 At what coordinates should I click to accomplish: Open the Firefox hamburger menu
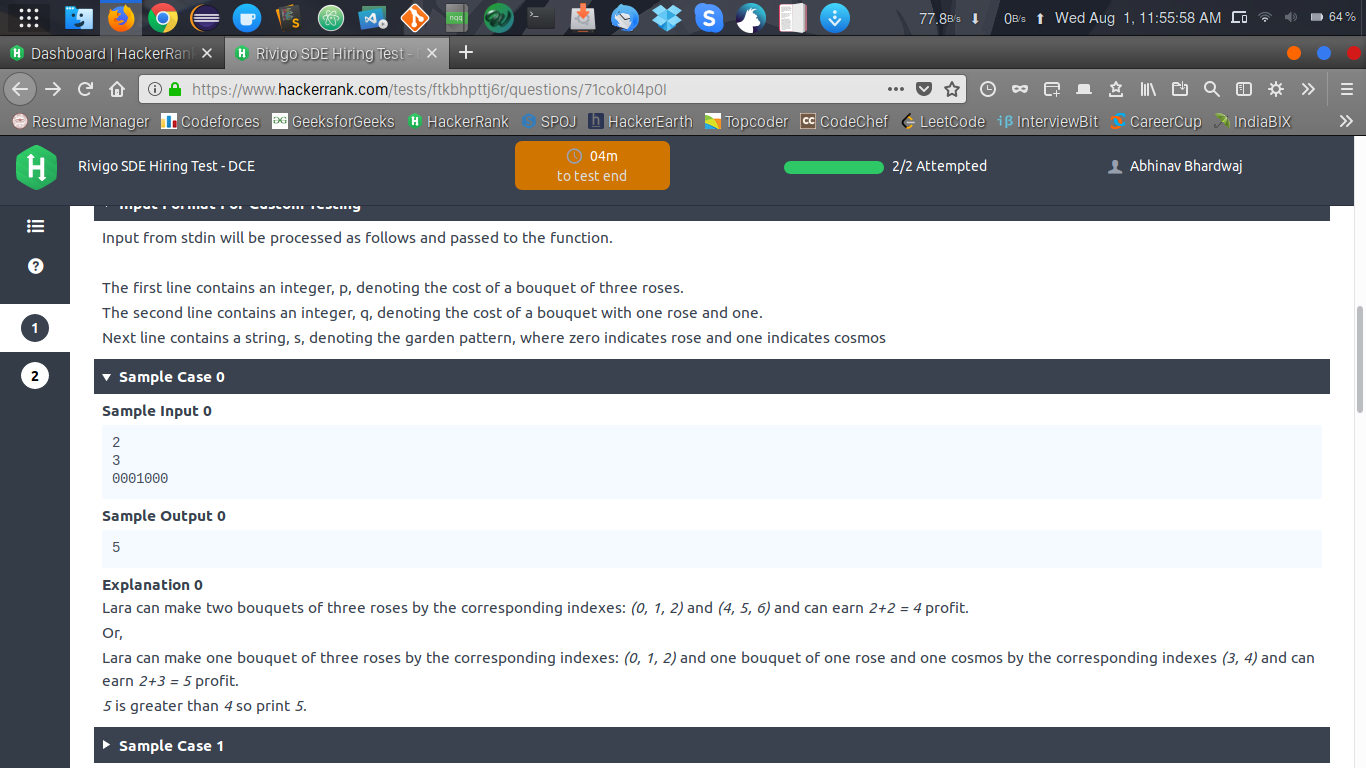pos(1347,89)
